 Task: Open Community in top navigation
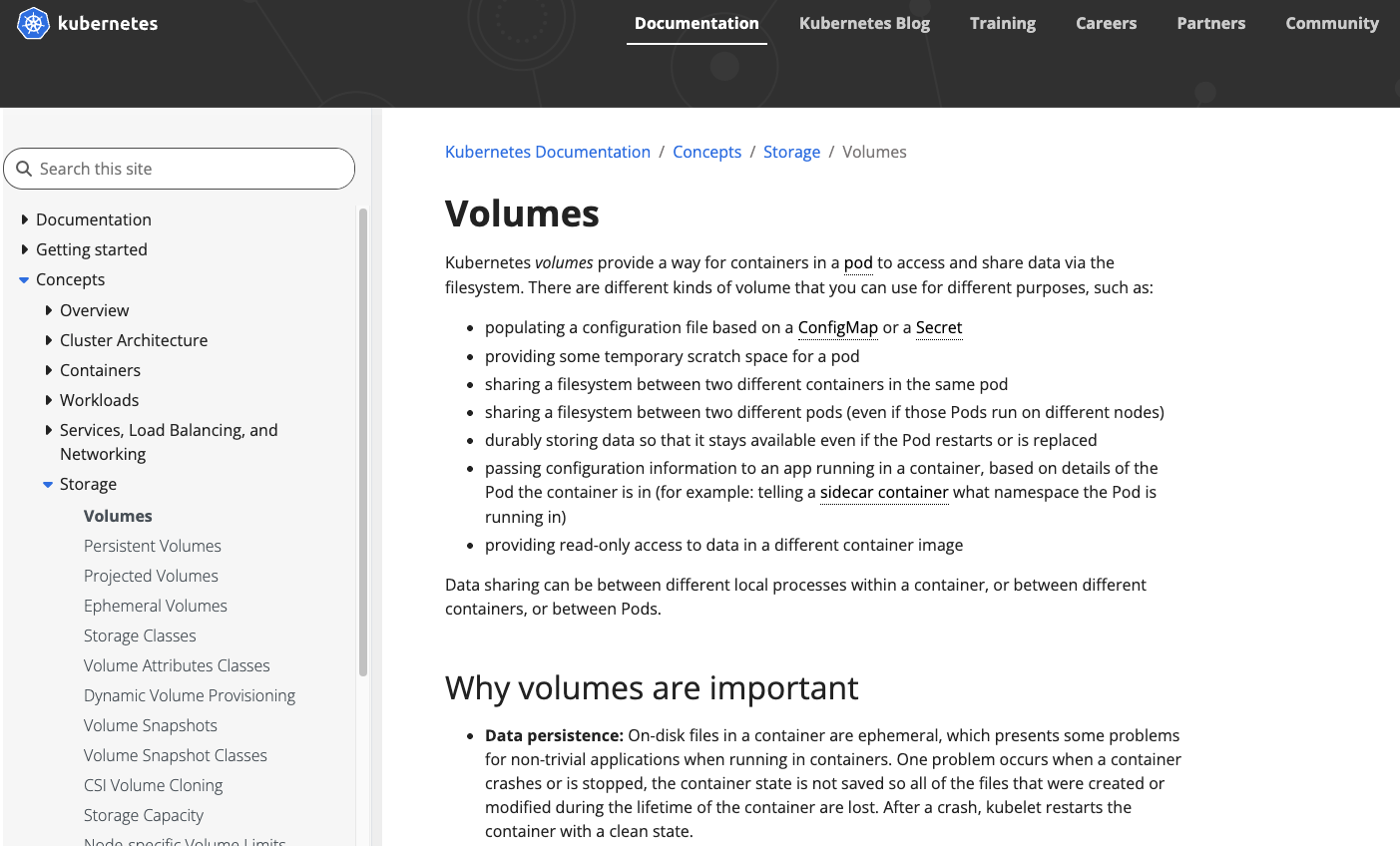1332,23
